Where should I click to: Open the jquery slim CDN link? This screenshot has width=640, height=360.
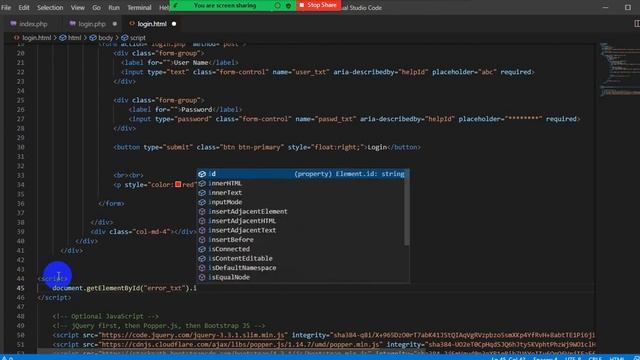pos(193,335)
